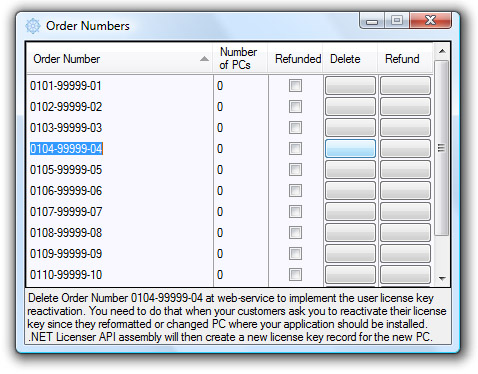Viewport: 478px width, 374px height.
Task: Close the Order Numbers window
Action: coord(430,21)
